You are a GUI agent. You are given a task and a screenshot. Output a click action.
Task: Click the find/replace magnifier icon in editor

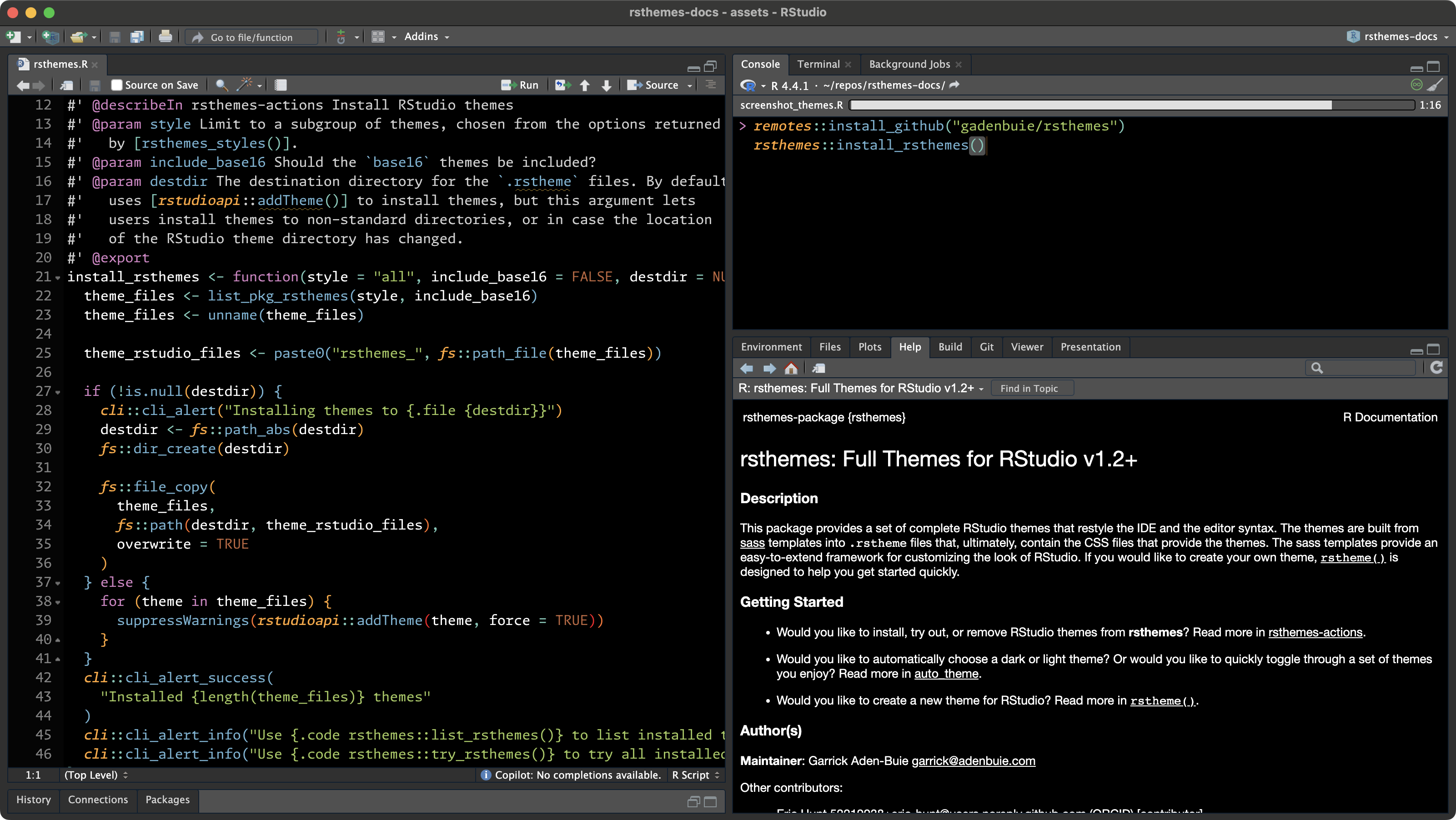[x=221, y=85]
